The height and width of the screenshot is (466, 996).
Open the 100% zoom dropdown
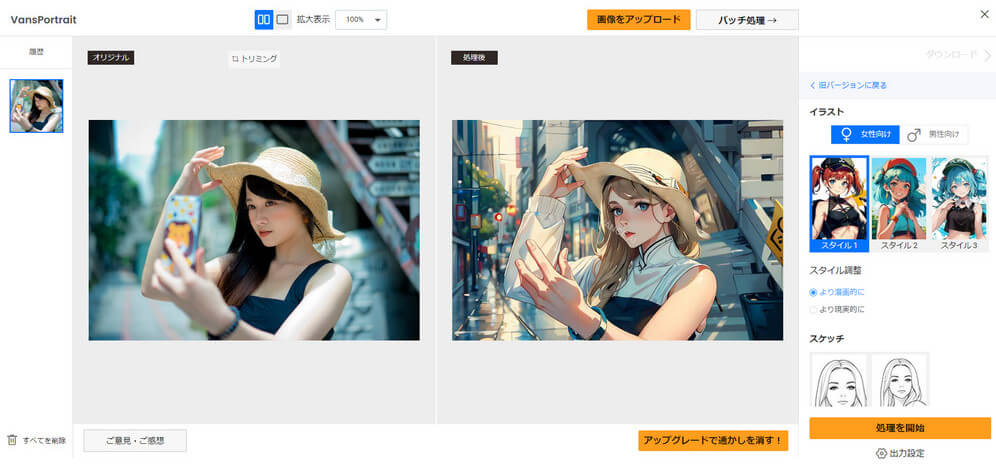[x=361, y=20]
